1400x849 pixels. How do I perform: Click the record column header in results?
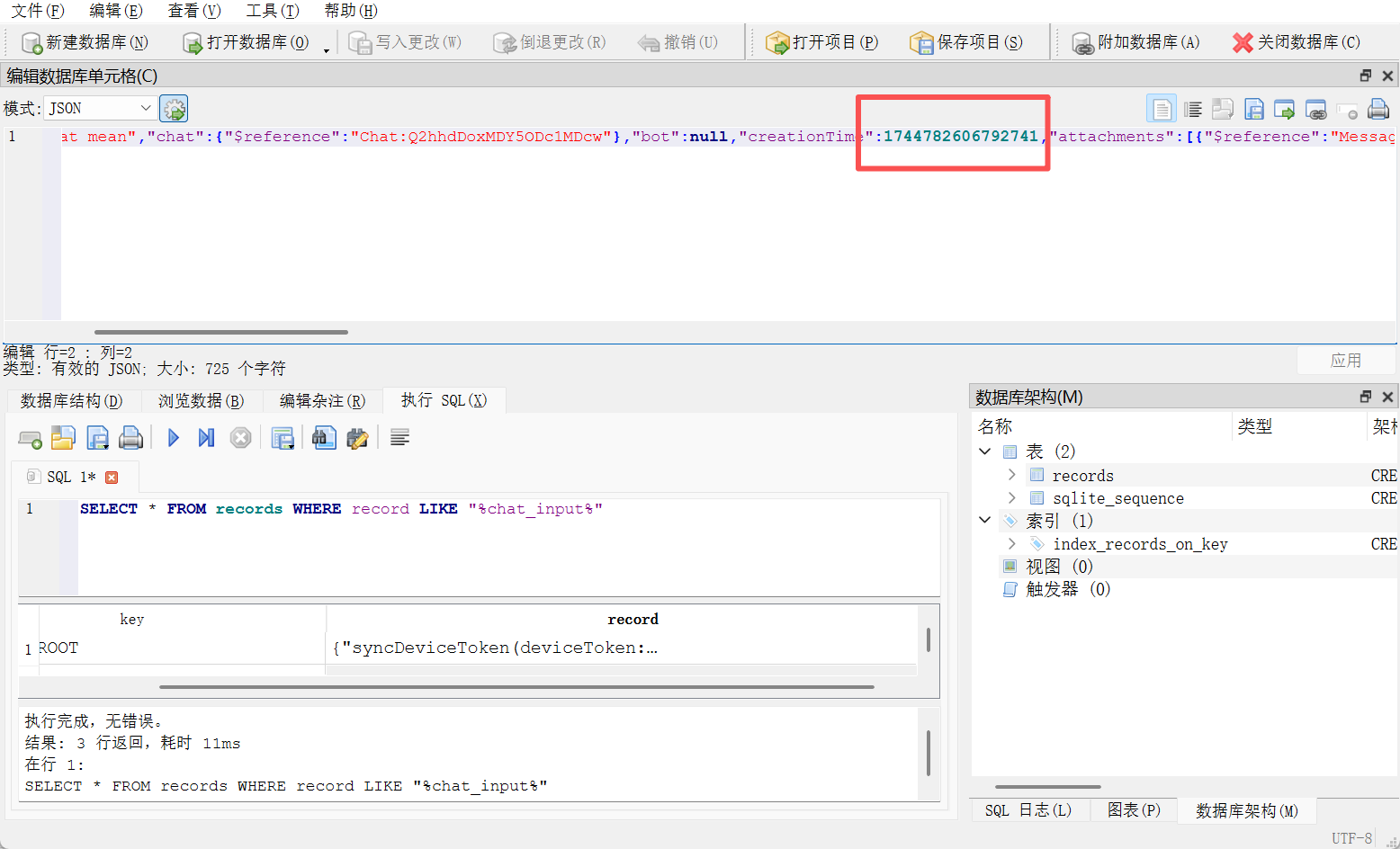click(633, 619)
